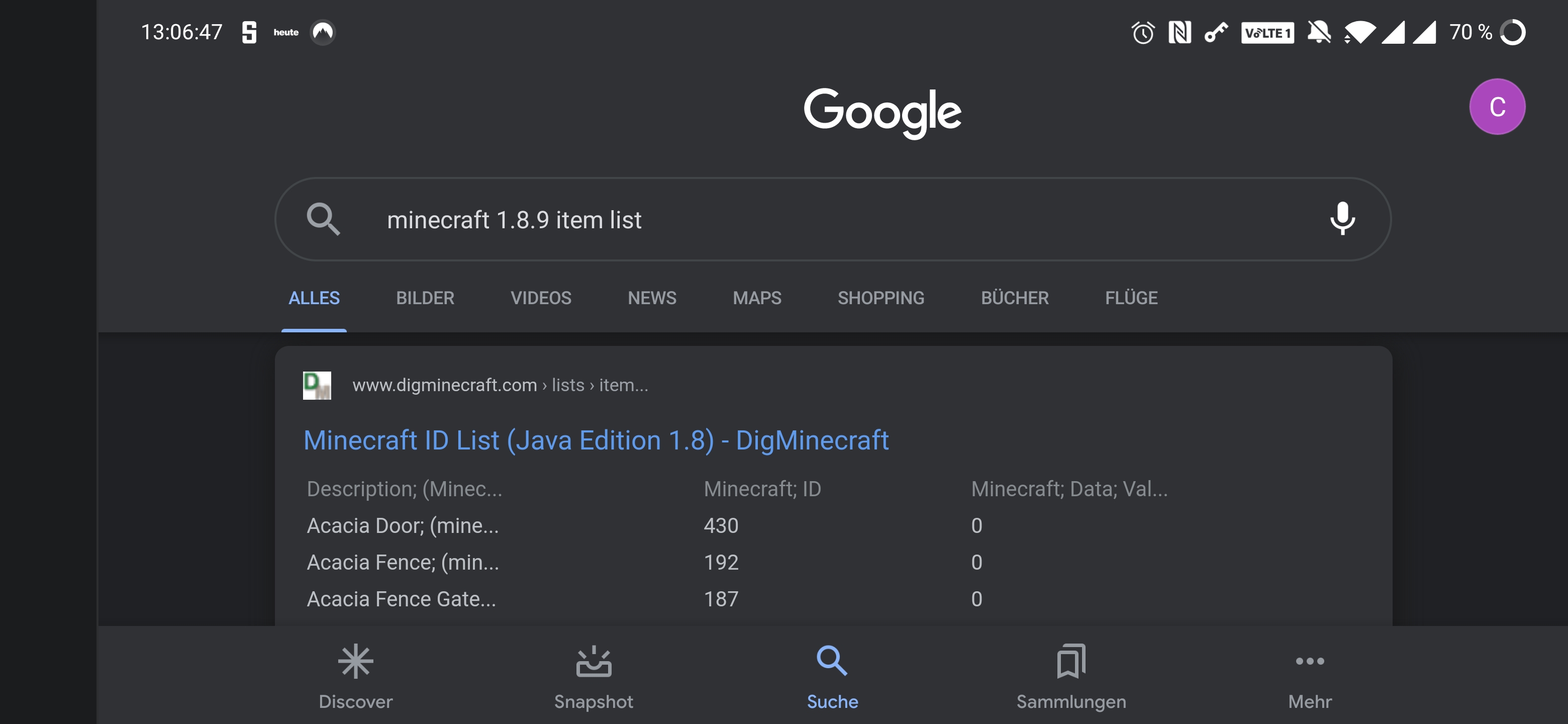
Task: Tap the muted notifications bell icon
Action: pos(1319,32)
